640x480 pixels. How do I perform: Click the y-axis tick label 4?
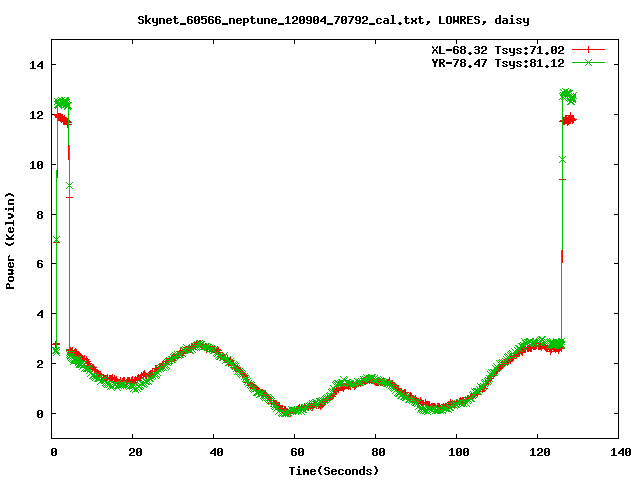[x=40, y=314]
